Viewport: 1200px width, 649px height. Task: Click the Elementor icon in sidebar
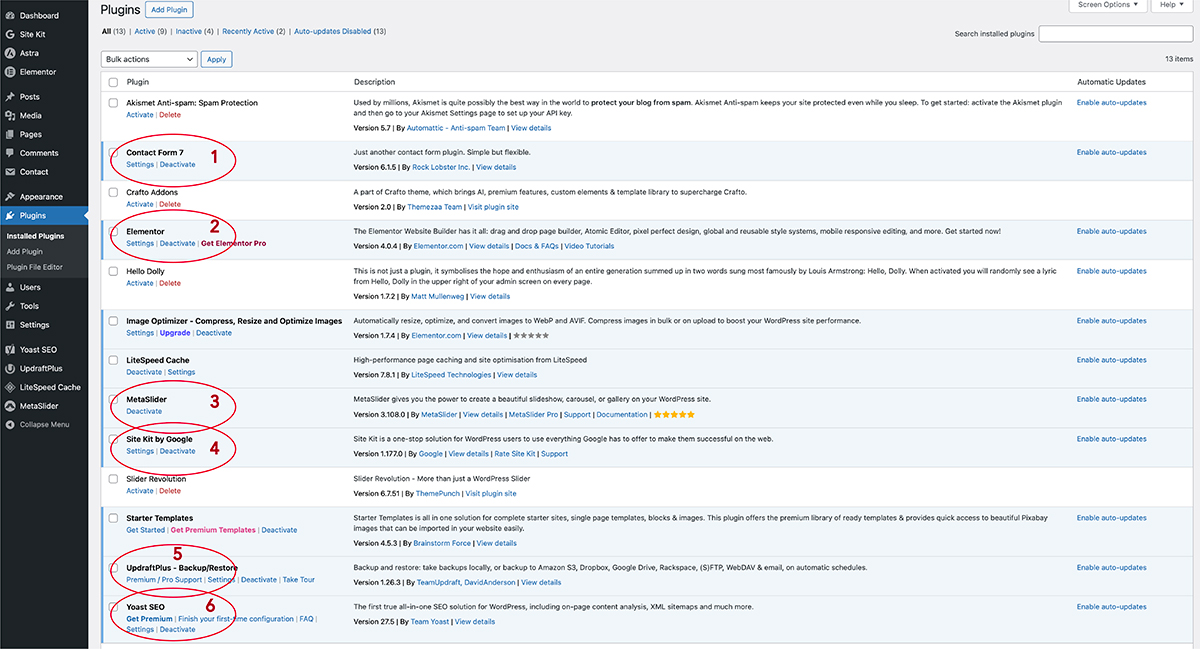coord(10,72)
